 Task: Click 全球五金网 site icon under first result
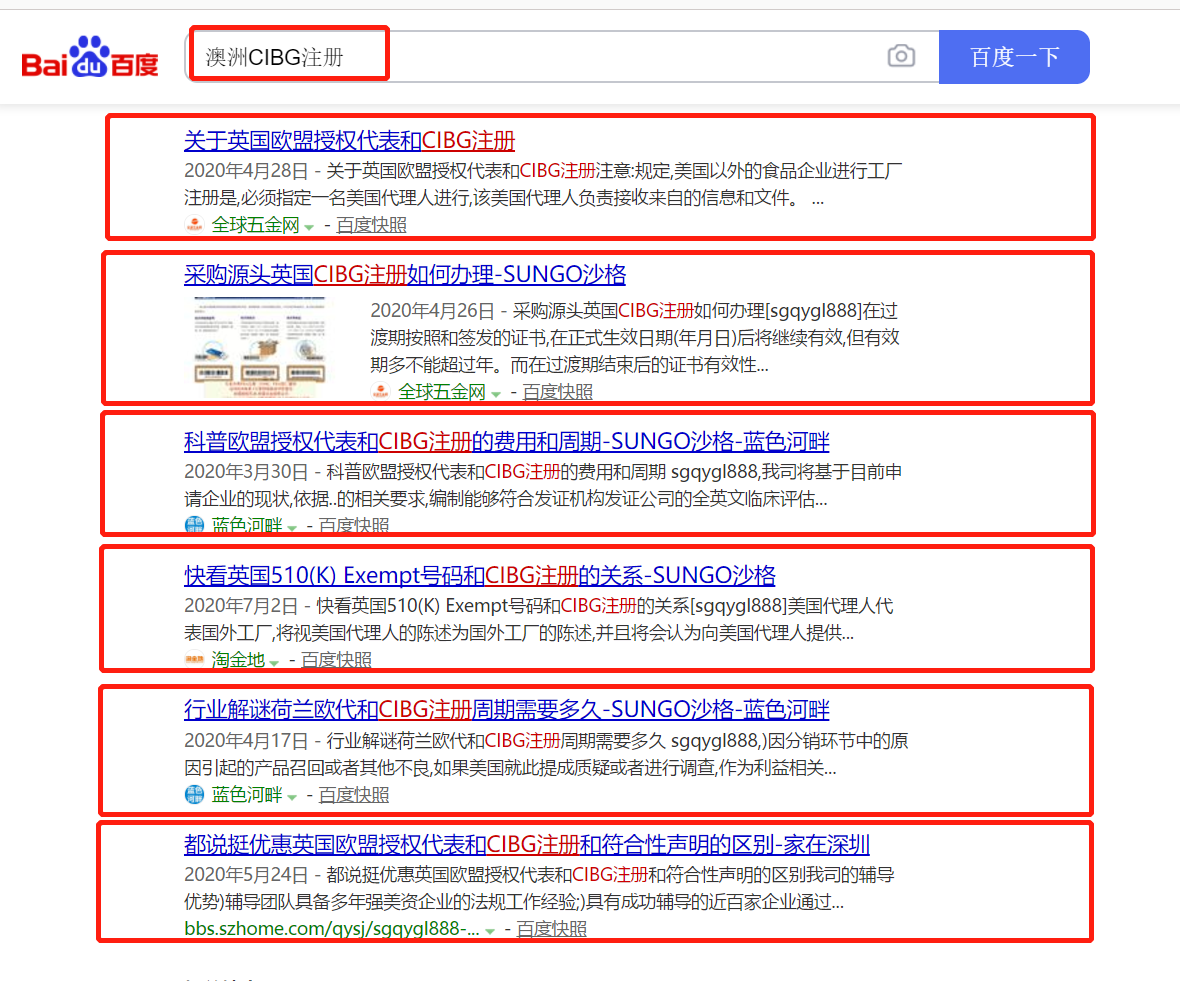click(195, 225)
